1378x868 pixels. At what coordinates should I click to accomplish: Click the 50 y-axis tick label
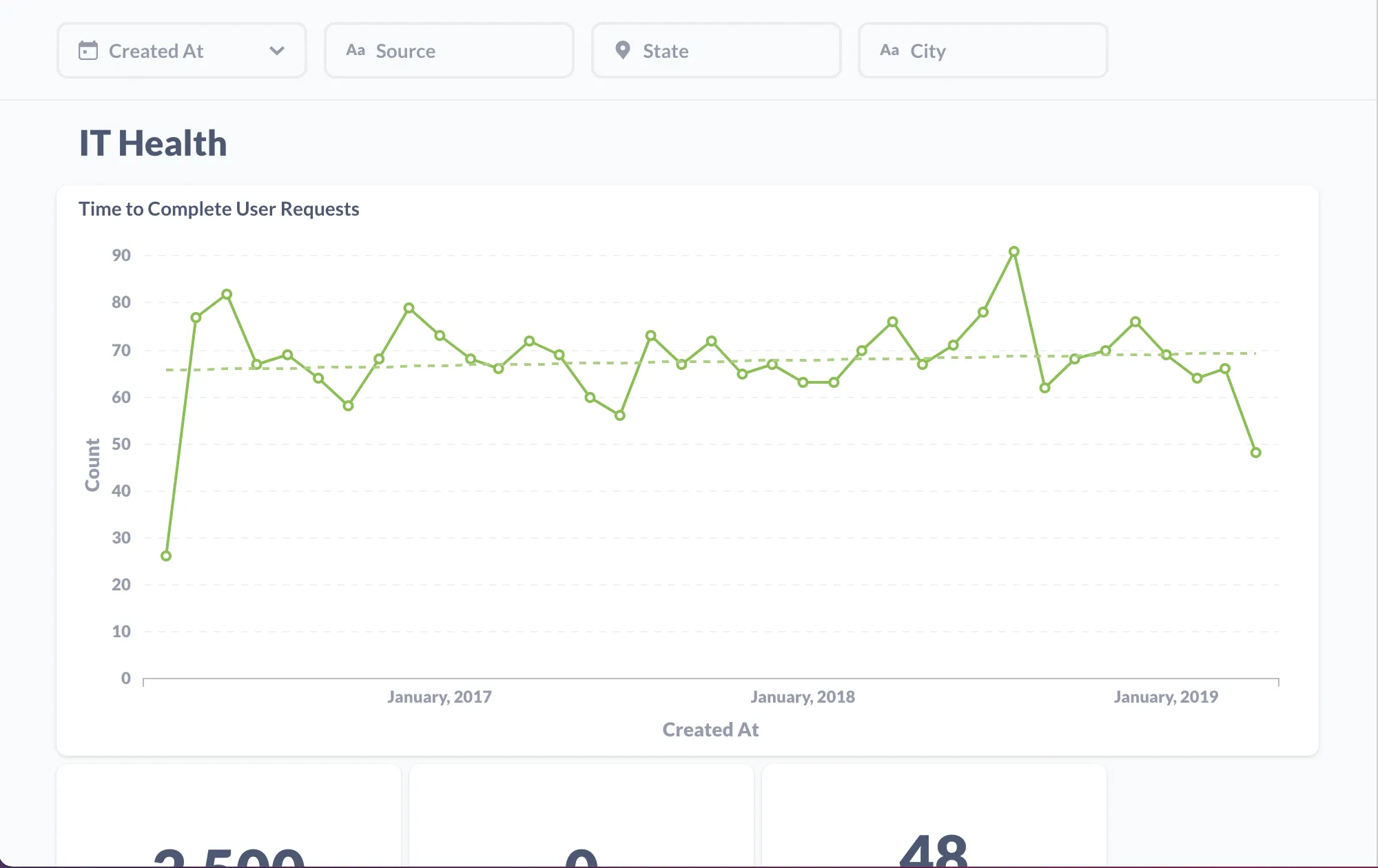(121, 444)
